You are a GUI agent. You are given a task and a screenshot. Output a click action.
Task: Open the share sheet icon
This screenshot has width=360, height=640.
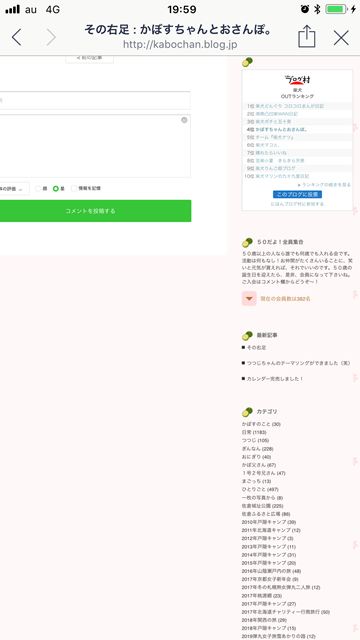pyautogui.click(x=307, y=37)
